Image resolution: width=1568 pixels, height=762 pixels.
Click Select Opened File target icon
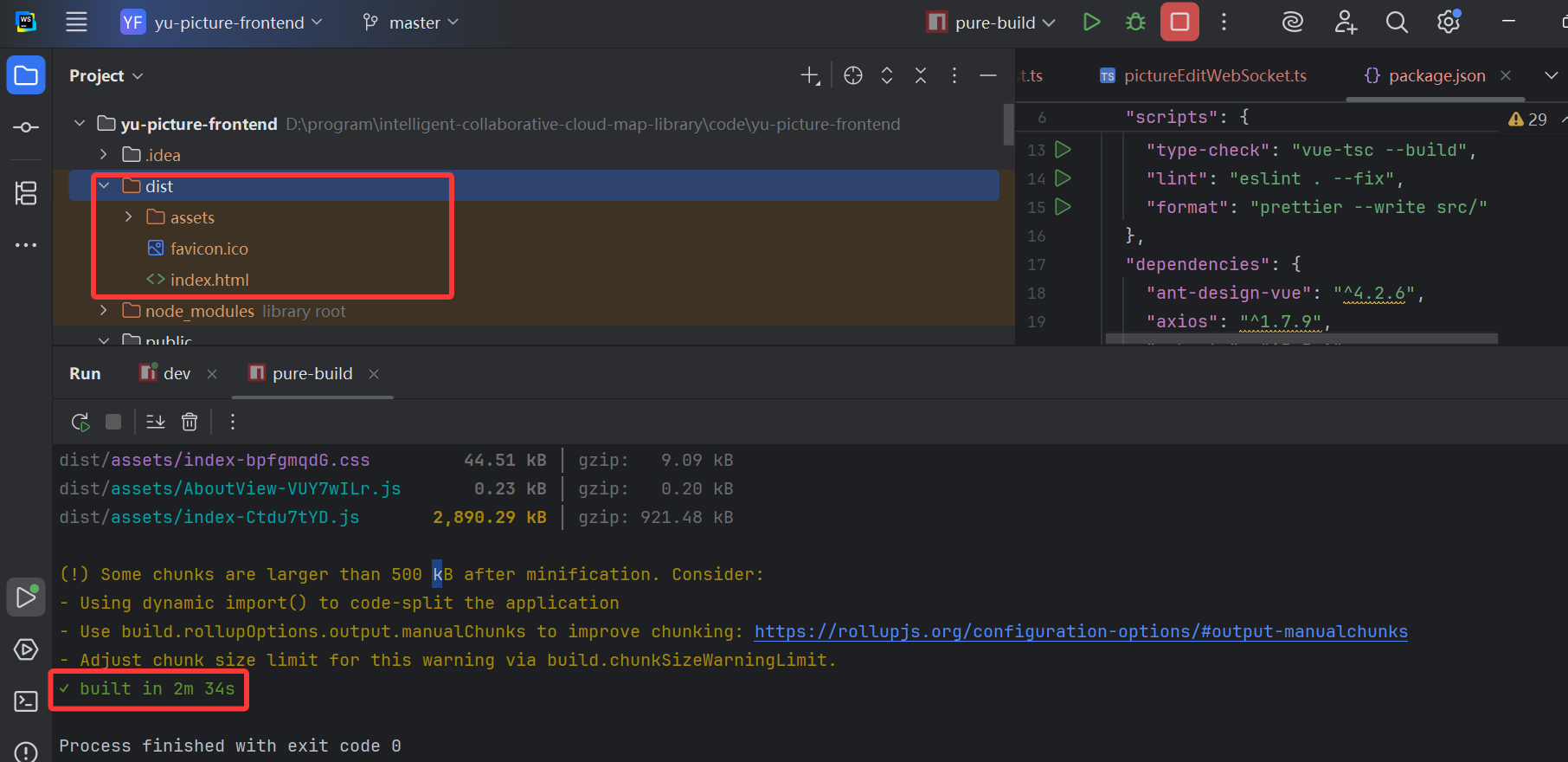point(852,76)
